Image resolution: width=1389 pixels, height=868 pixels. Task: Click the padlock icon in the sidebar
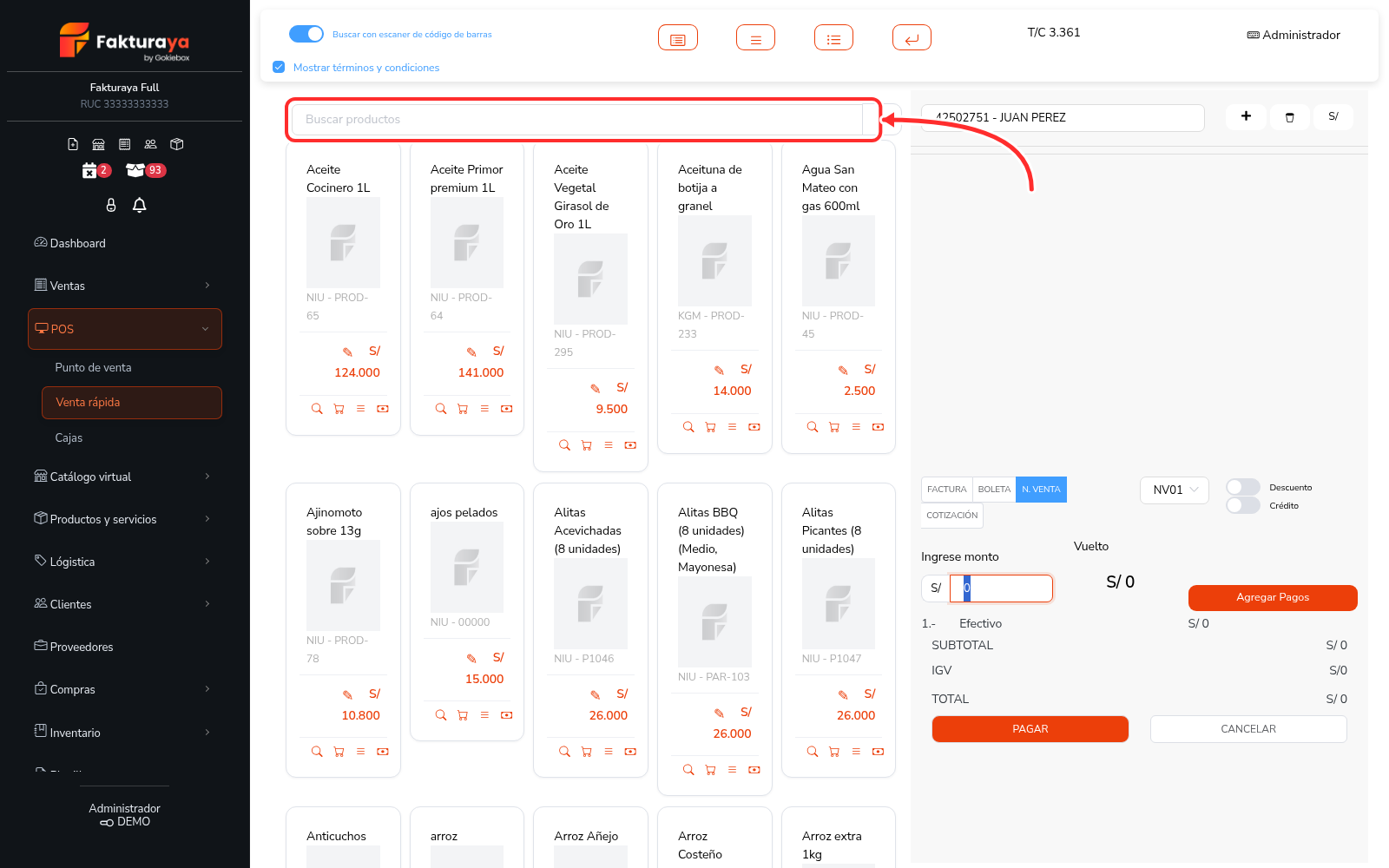tap(111, 205)
